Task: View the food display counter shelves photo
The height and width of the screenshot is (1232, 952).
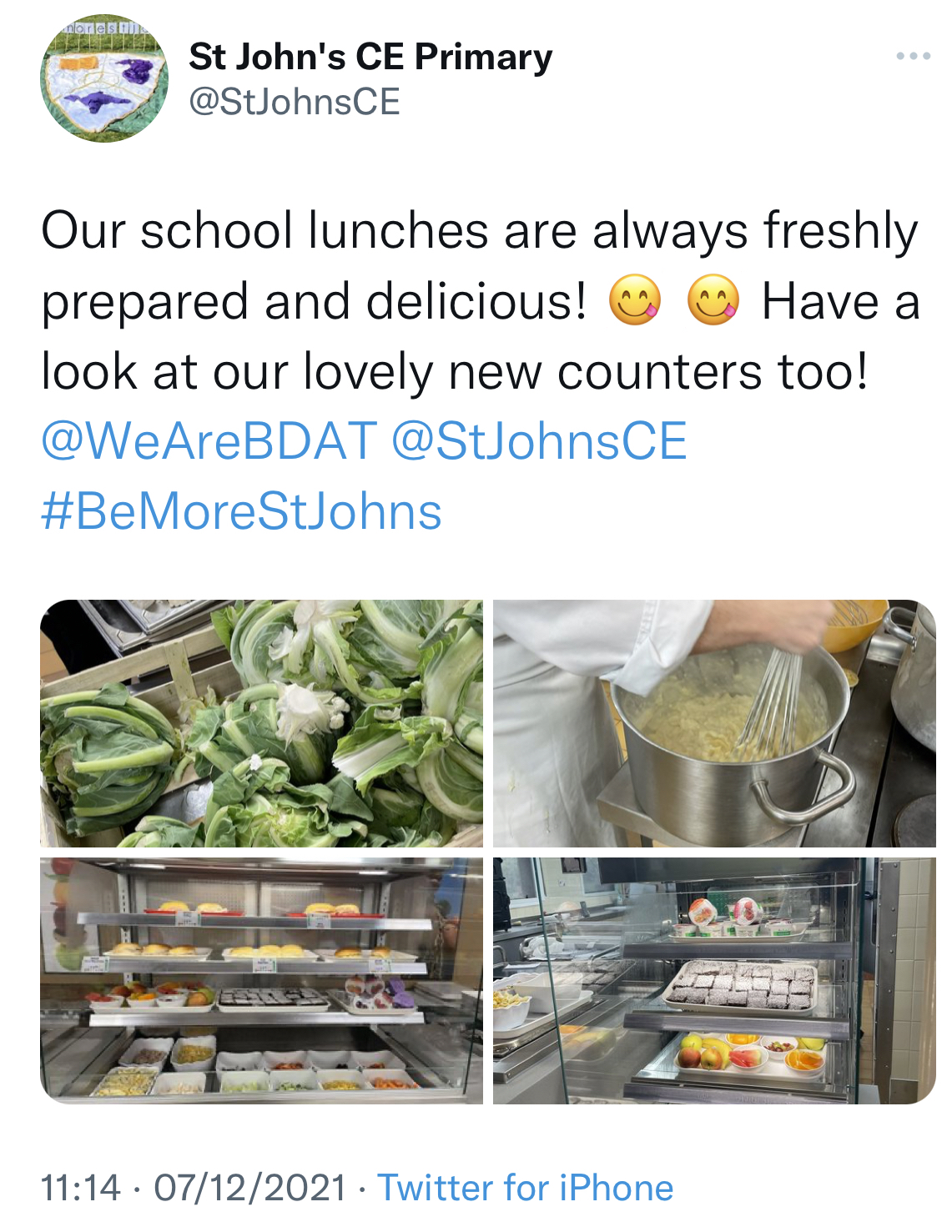Action: point(261,980)
